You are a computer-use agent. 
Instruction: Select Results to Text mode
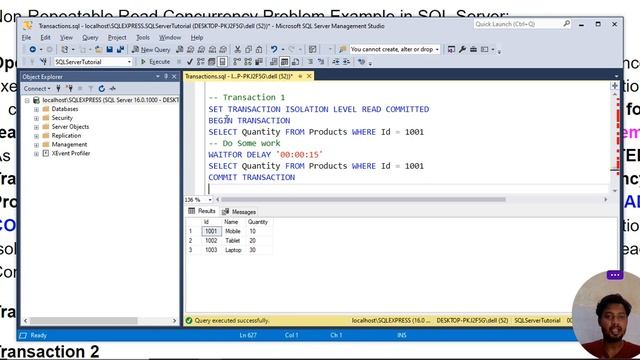coord(273,62)
